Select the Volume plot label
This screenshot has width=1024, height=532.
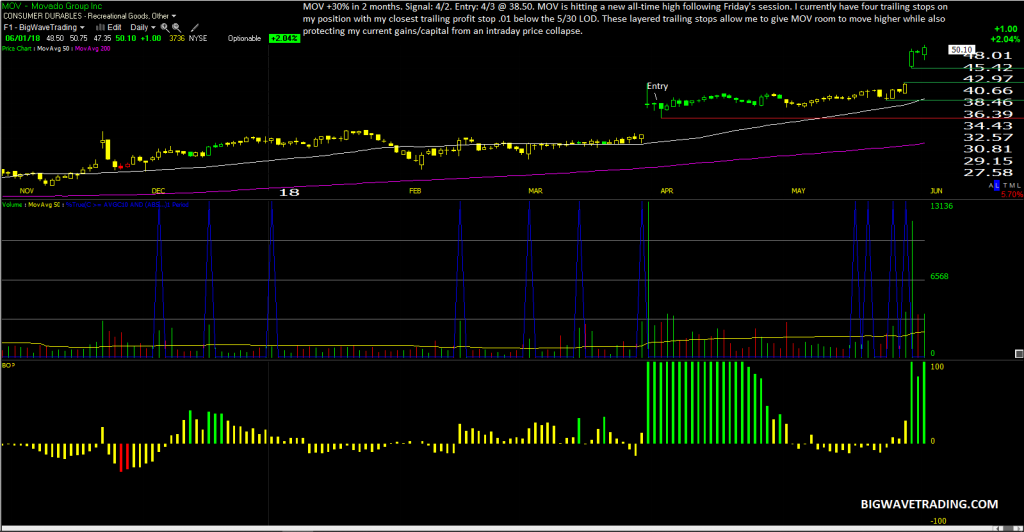pyautogui.click(x=12, y=205)
